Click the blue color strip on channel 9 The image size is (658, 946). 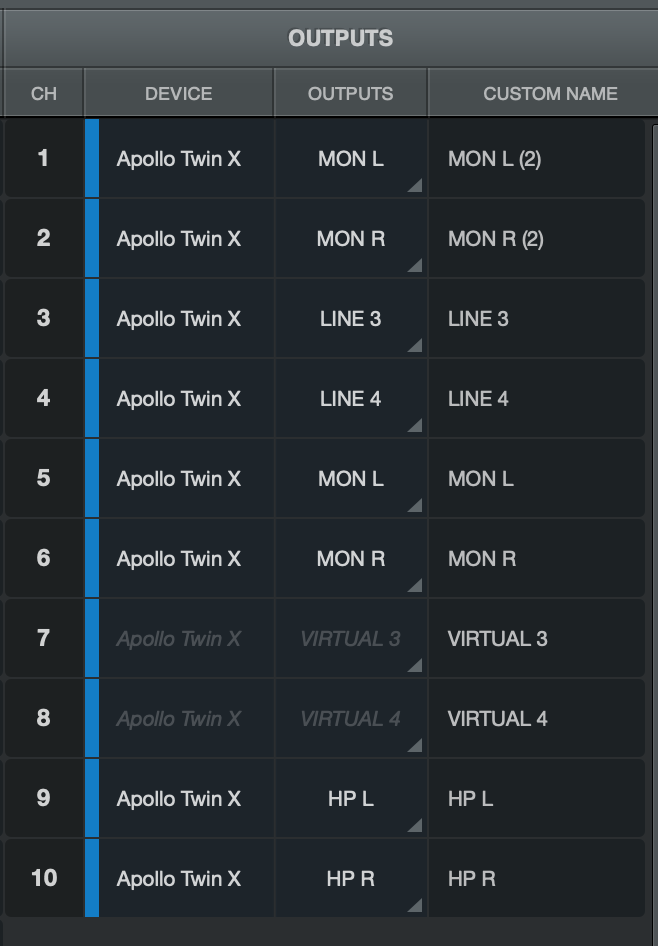(92, 798)
